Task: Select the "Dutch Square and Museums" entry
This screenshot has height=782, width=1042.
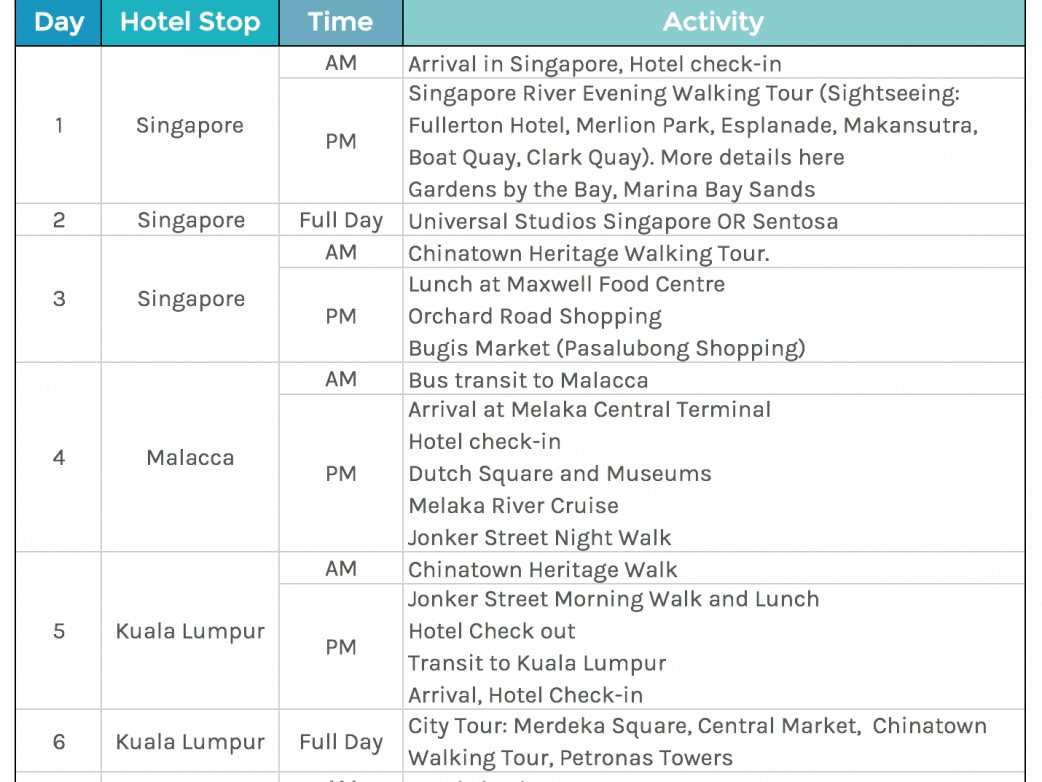Action: click(x=560, y=474)
